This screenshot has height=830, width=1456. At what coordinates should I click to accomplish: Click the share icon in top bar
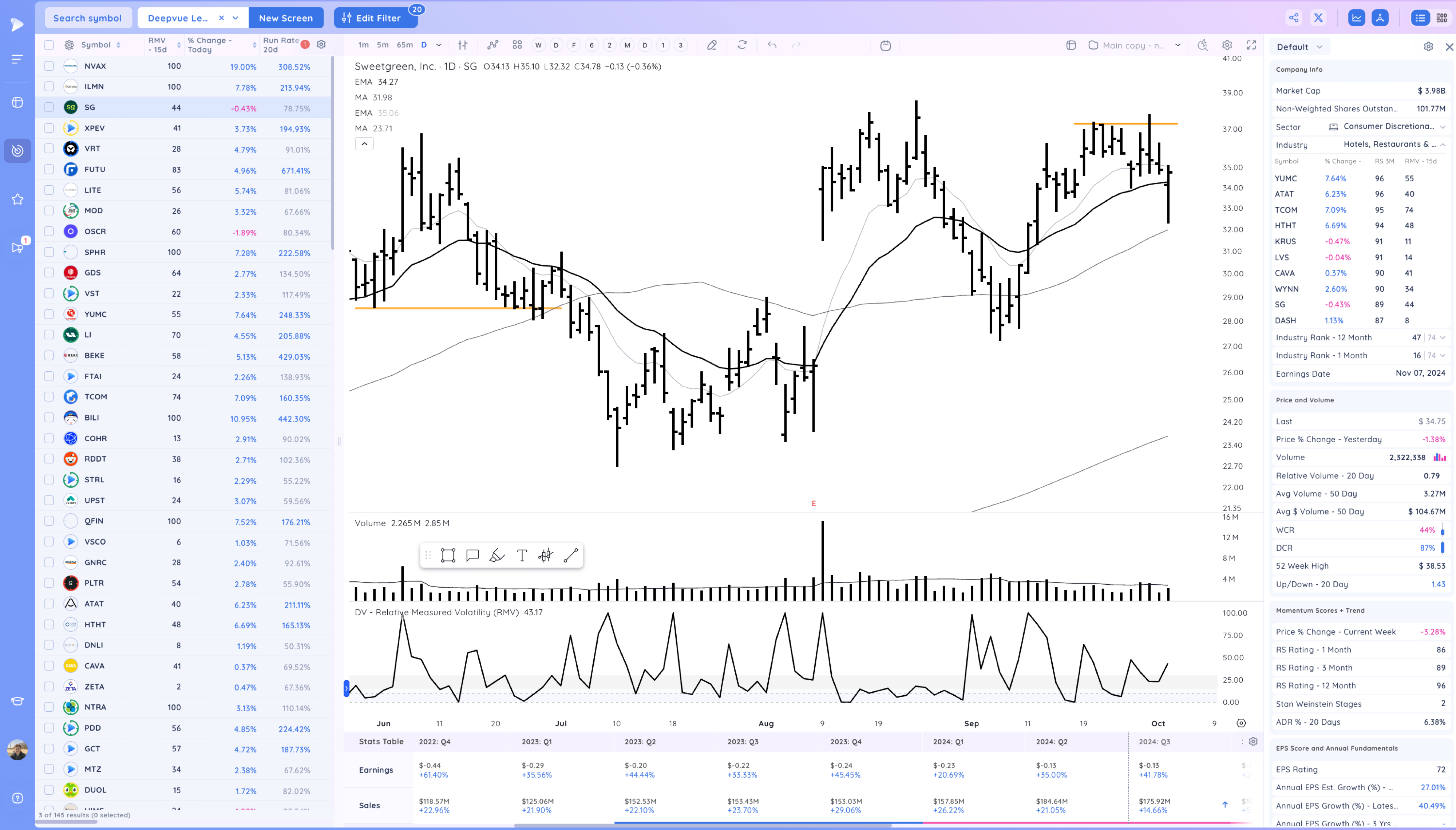(x=1294, y=18)
